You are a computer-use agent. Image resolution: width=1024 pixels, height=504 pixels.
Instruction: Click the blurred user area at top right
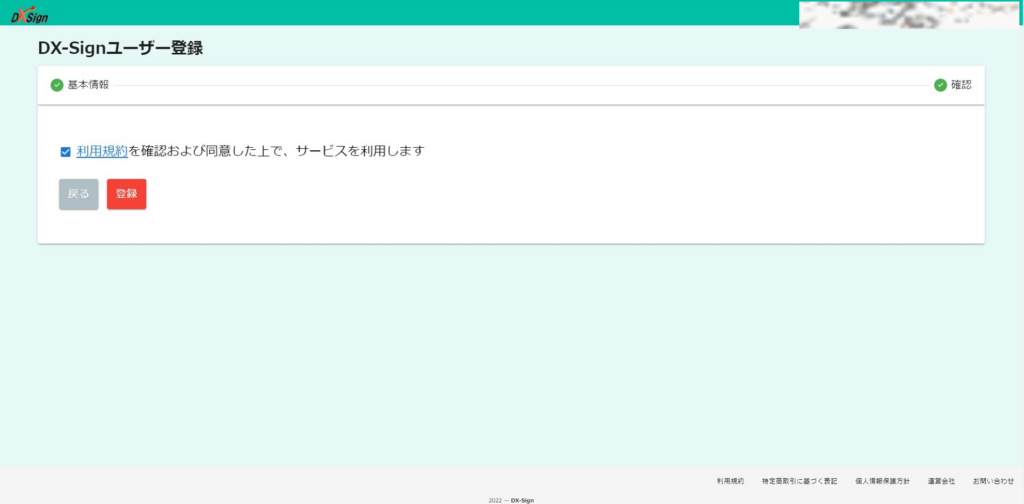[908, 14]
